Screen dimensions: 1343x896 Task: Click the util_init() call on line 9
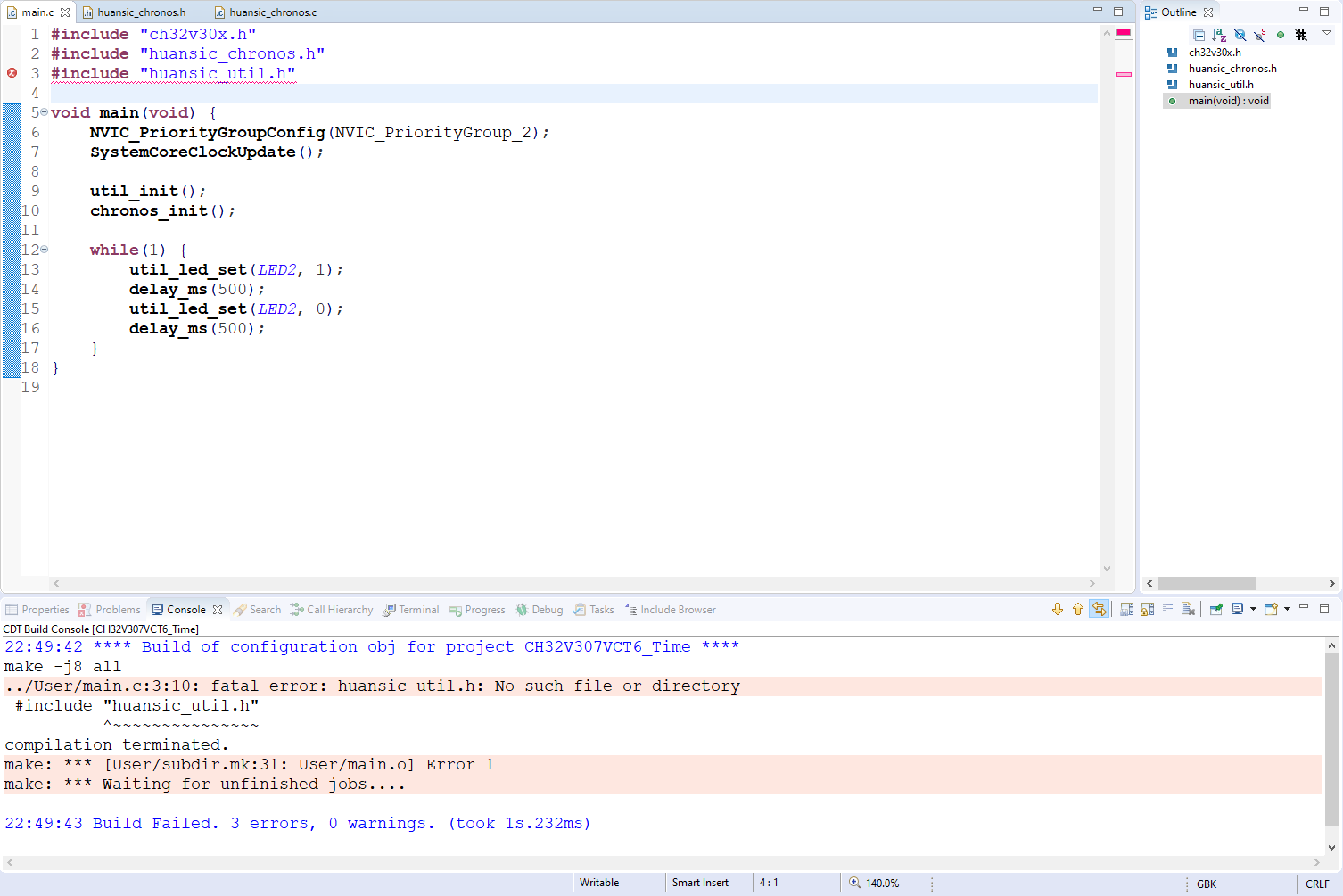tap(148, 192)
